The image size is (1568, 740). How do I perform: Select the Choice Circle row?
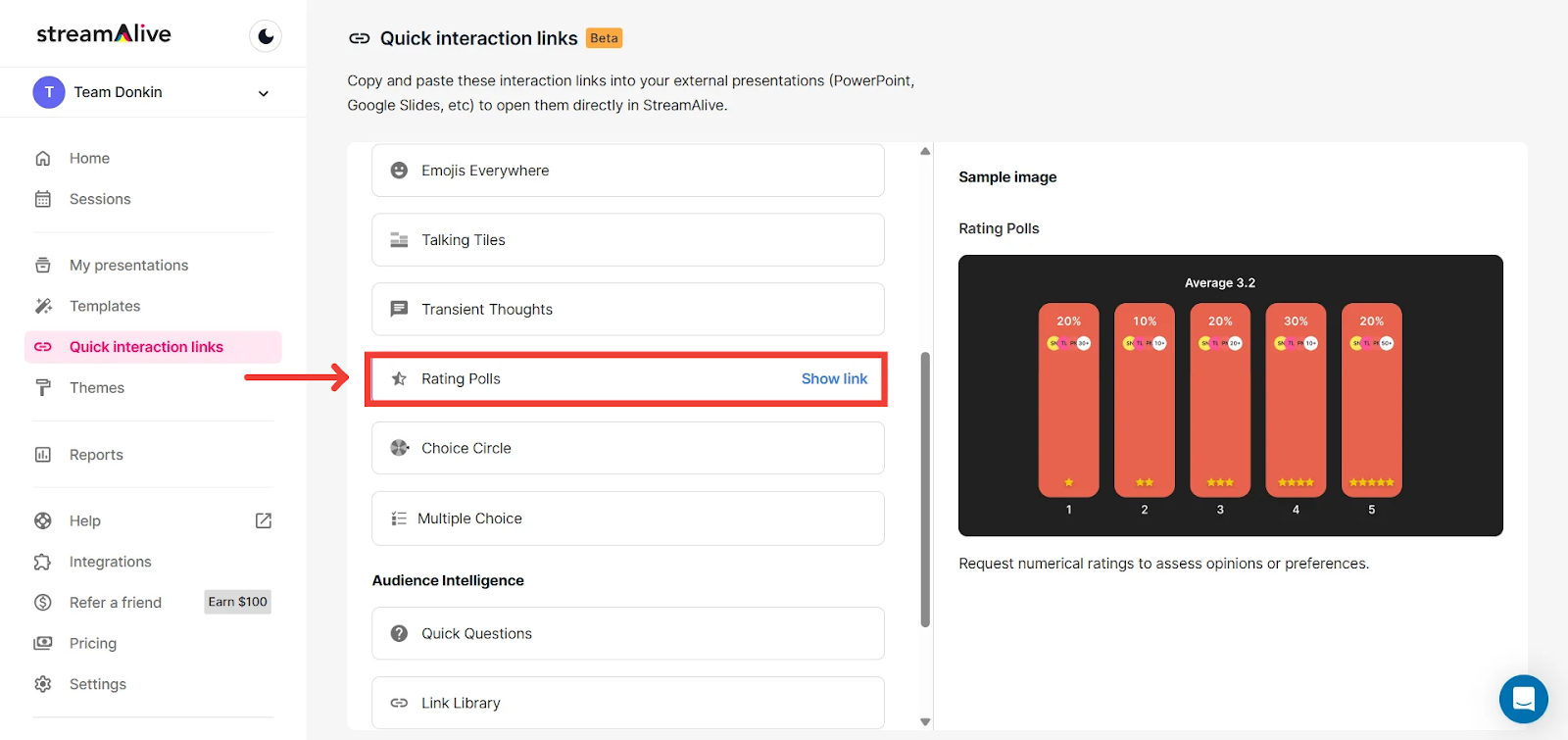pyautogui.click(x=628, y=448)
